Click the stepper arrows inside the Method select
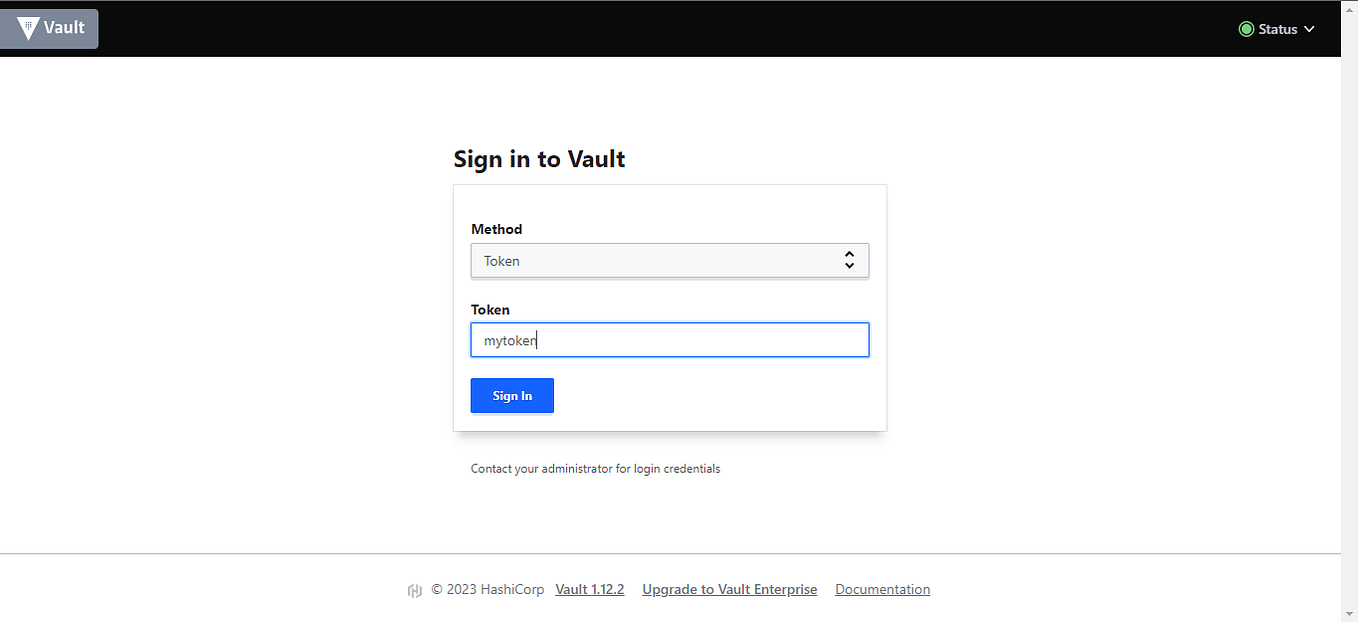The image size is (1358, 622). [849, 260]
